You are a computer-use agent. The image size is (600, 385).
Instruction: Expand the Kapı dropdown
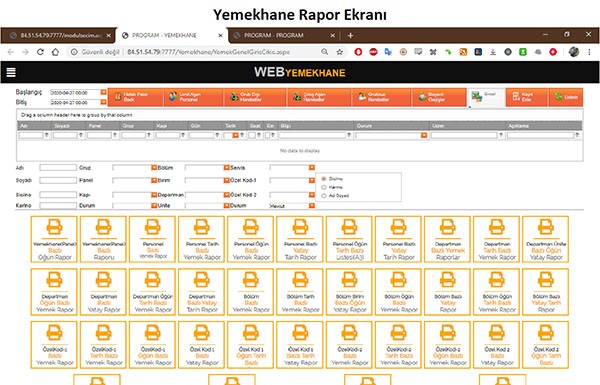(154, 195)
